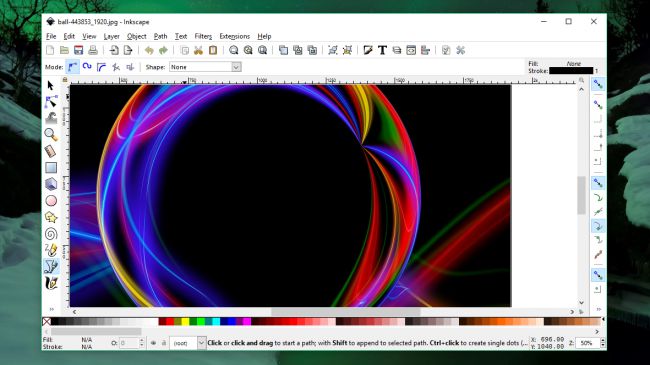Click the Cut scissors icon
650x365 pixels.
199,50
